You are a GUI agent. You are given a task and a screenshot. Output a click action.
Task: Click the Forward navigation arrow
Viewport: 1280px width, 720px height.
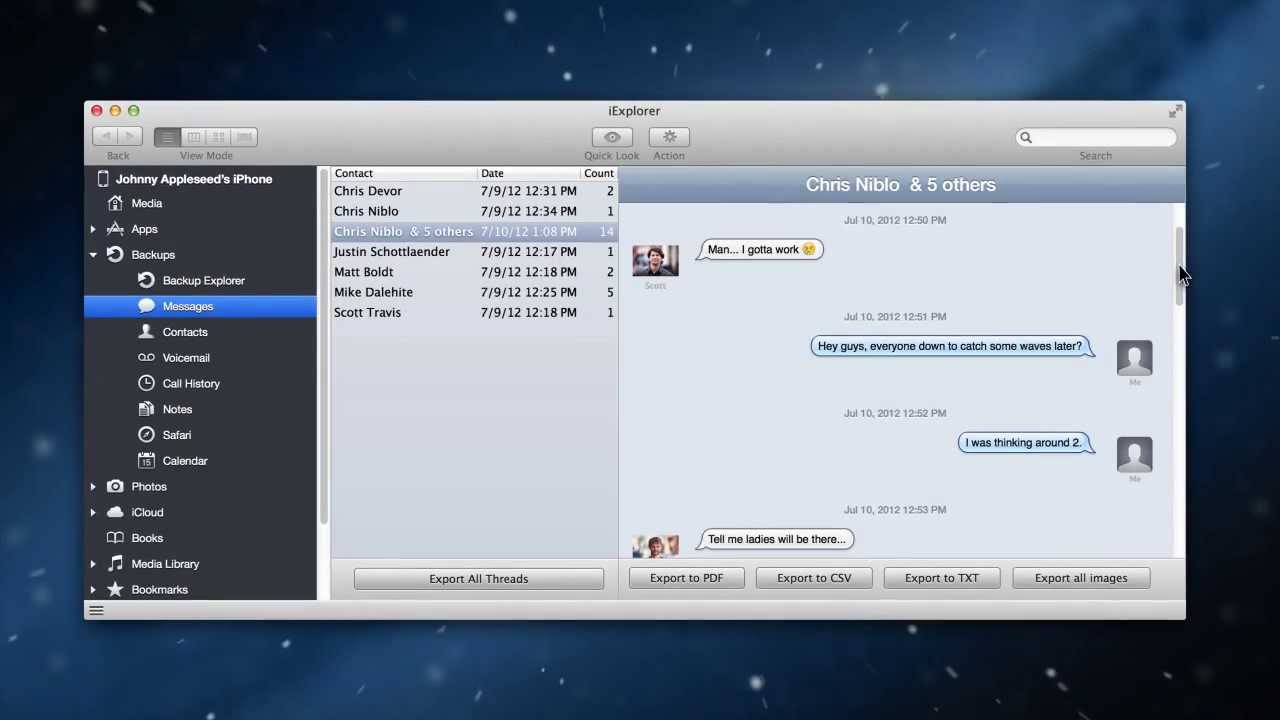130,137
